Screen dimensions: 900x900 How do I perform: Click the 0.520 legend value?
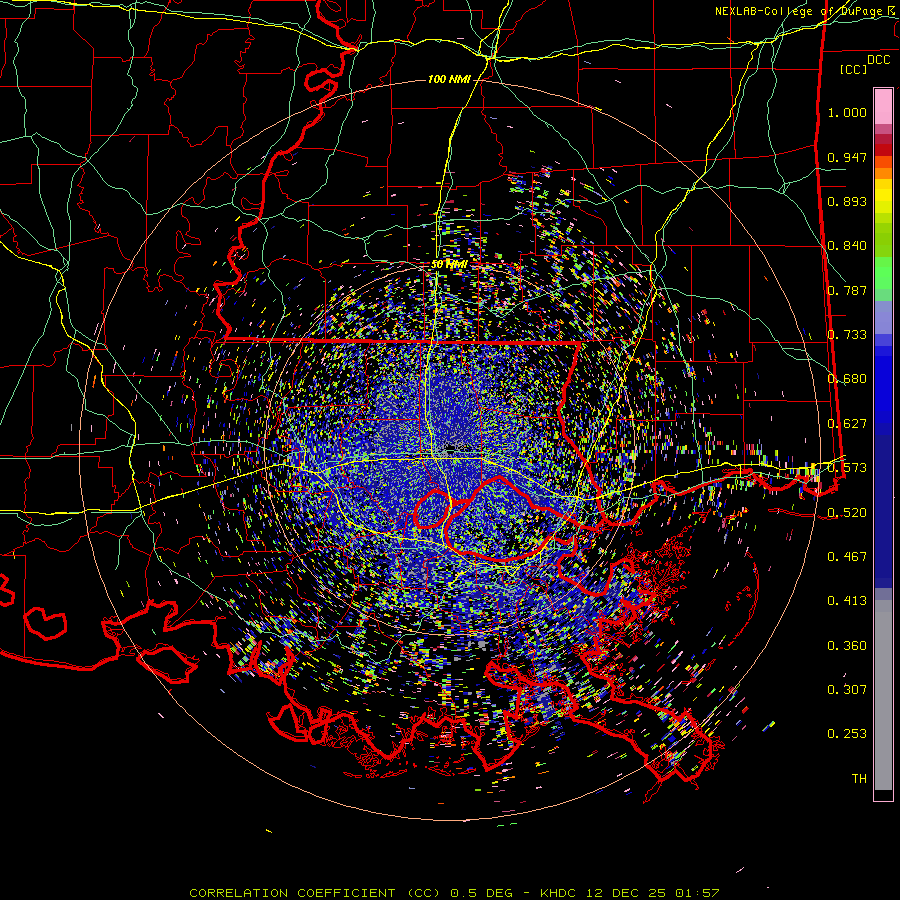tap(847, 513)
